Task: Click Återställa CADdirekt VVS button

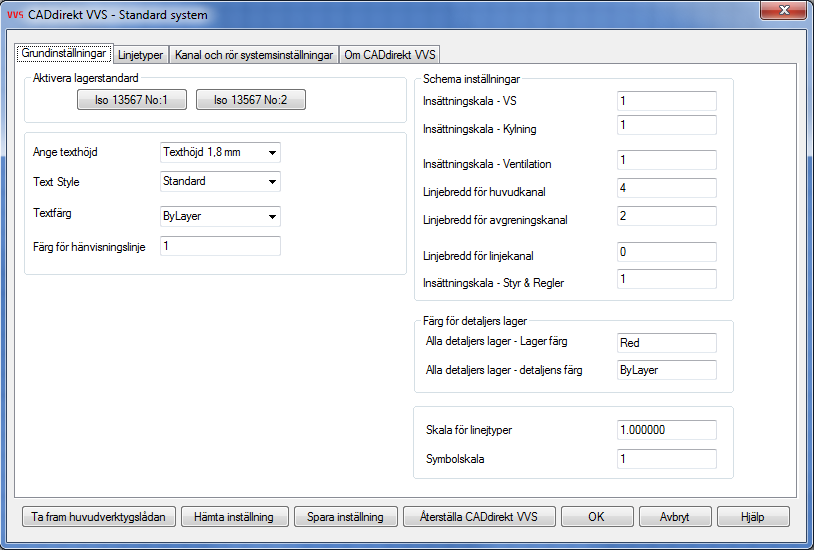Action: pyautogui.click(x=479, y=517)
